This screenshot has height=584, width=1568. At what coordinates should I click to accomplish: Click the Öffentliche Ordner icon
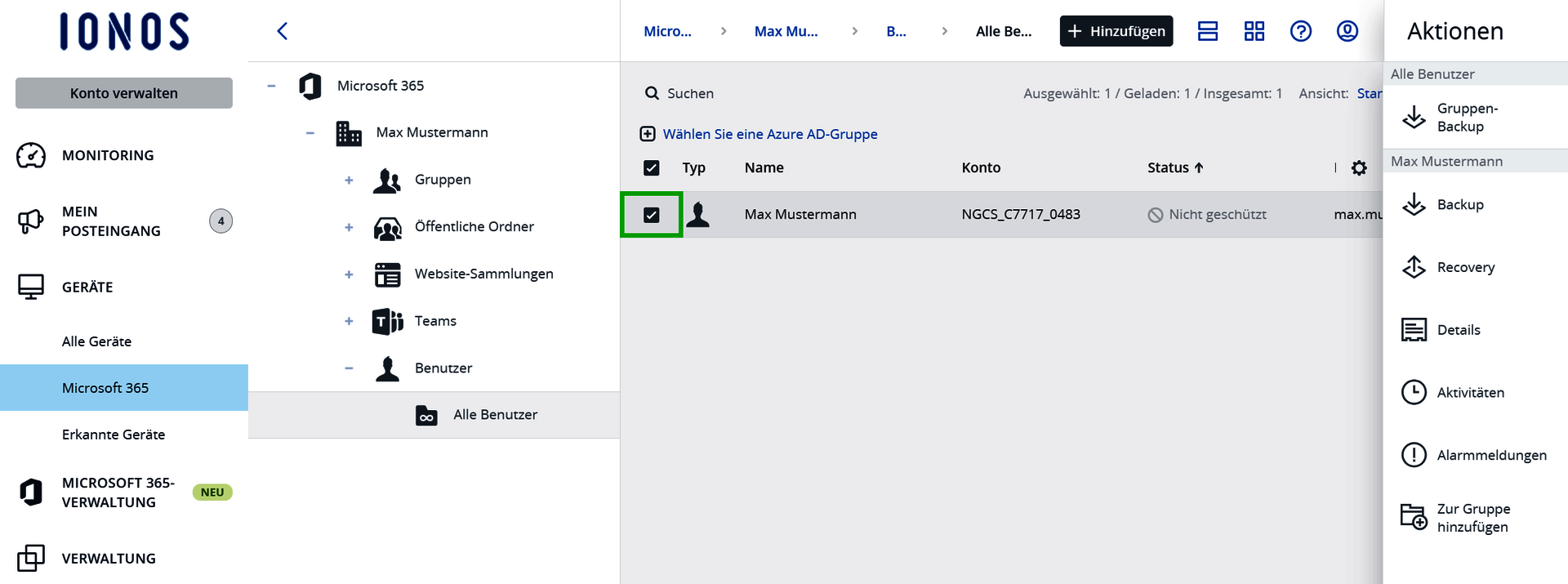(387, 227)
